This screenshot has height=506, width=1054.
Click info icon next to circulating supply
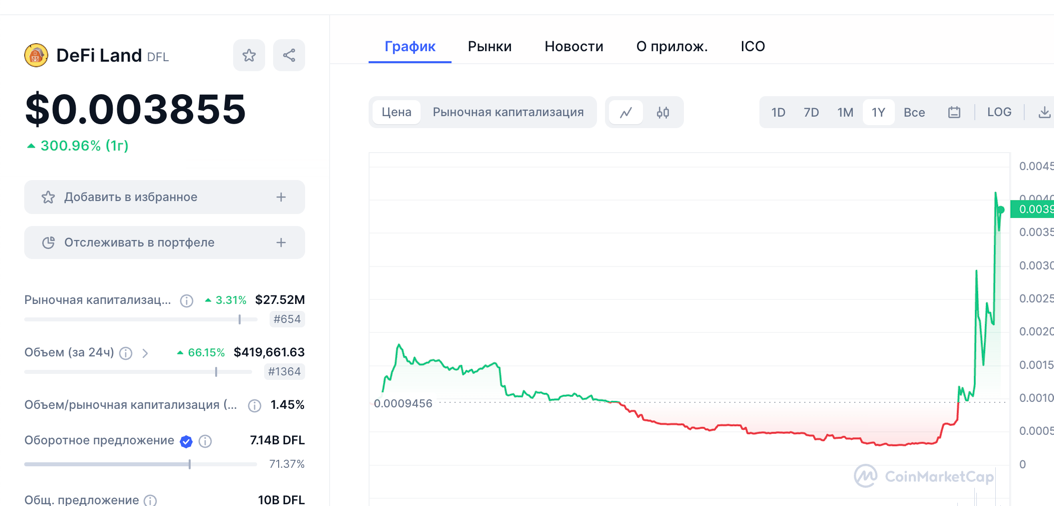pyautogui.click(x=205, y=441)
